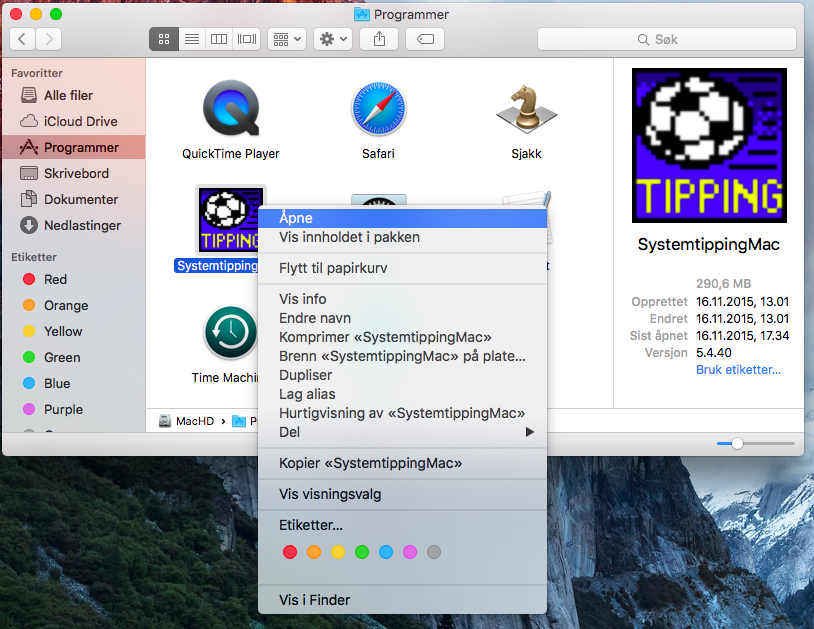
Task: Open the arrange items dropdown
Action: pos(287,39)
